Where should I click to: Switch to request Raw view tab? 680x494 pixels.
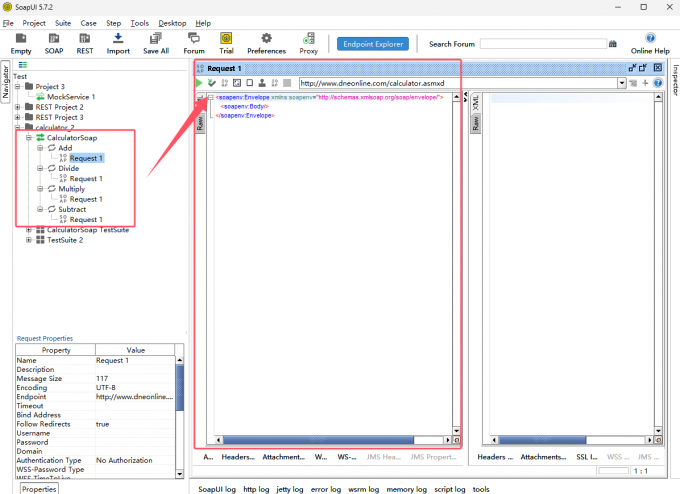[200, 124]
